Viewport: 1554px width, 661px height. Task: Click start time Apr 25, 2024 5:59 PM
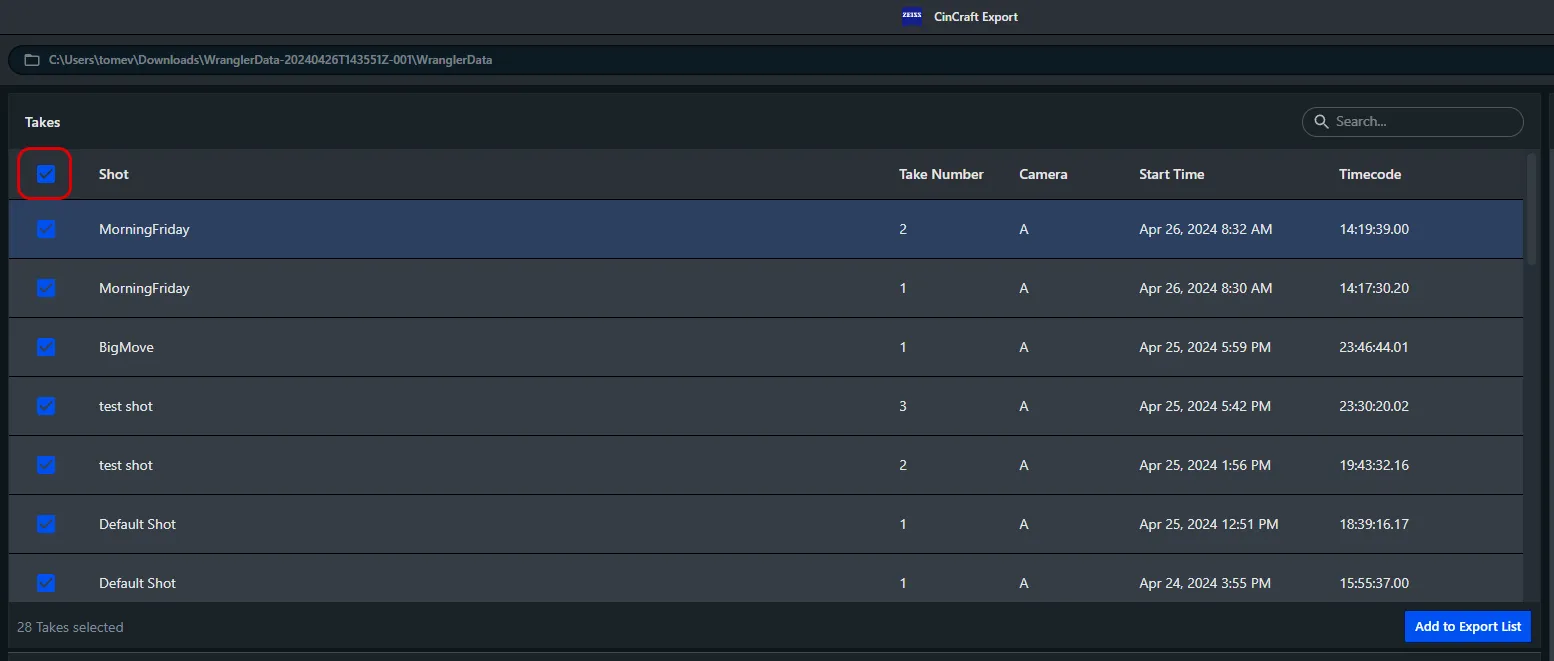(x=1205, y=347)
